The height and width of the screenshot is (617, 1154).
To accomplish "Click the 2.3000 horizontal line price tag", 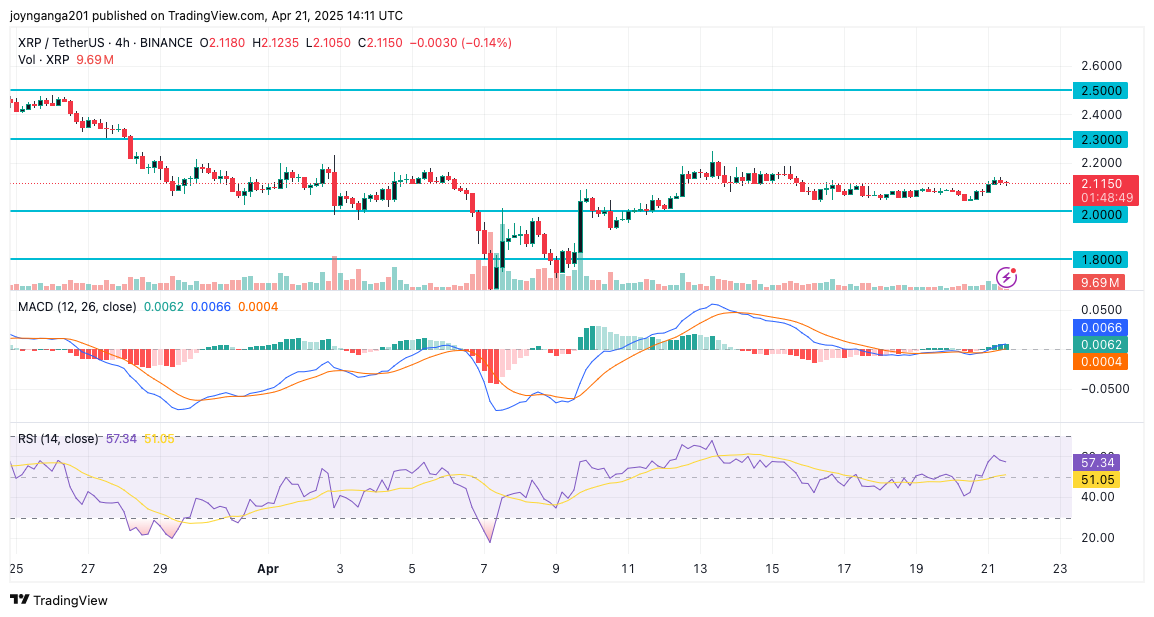I will coord(1099,139).
